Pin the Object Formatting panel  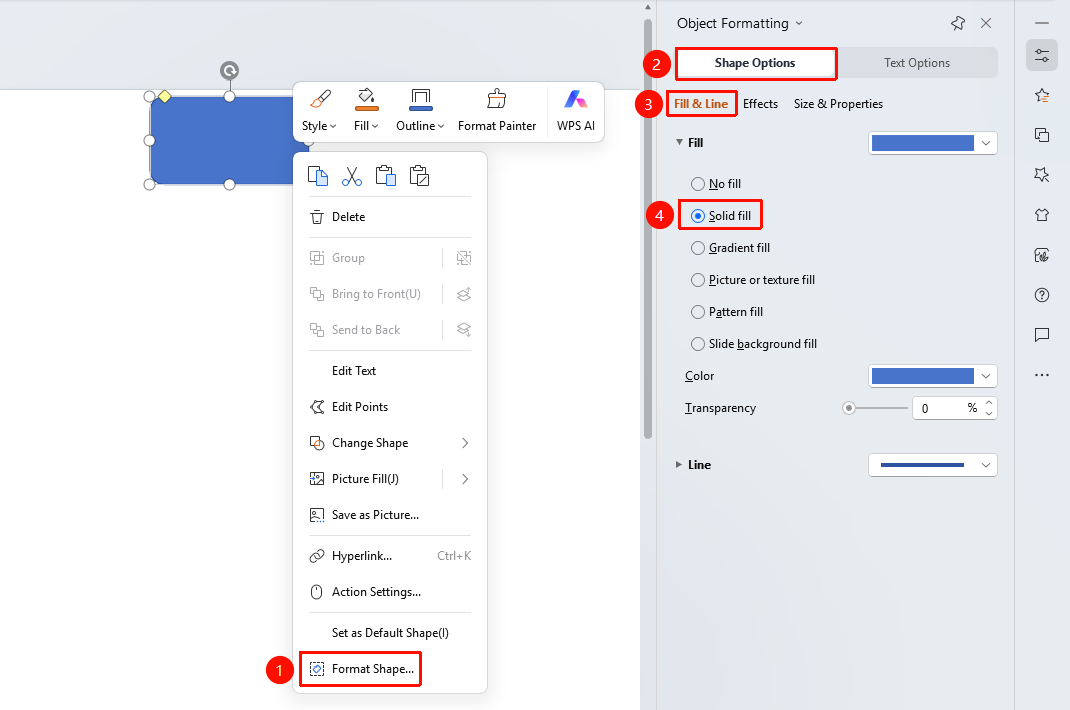pos(958,23)
